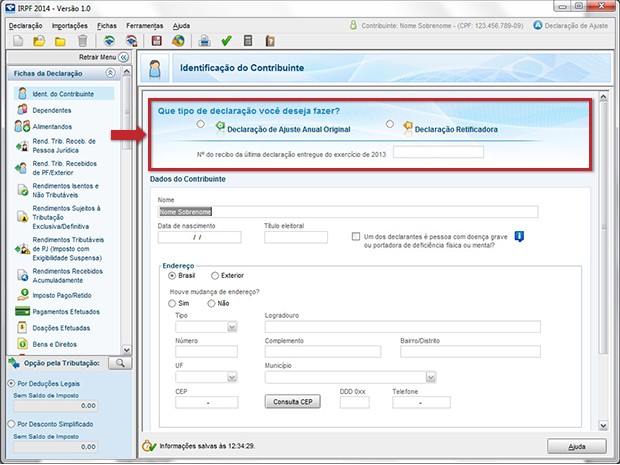Click the Complemento input field
Image resolution: width=620 pixels, height=465 pixels.
click(323, 352)
